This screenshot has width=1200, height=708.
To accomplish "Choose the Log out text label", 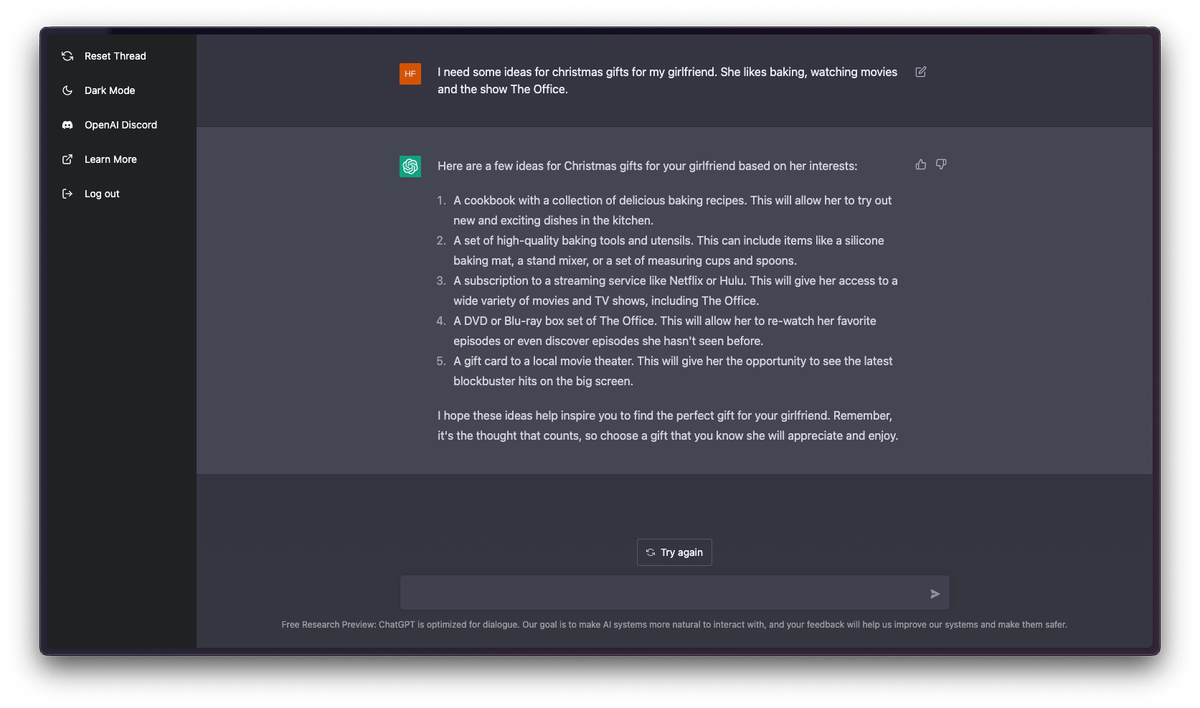I will 102,194.
